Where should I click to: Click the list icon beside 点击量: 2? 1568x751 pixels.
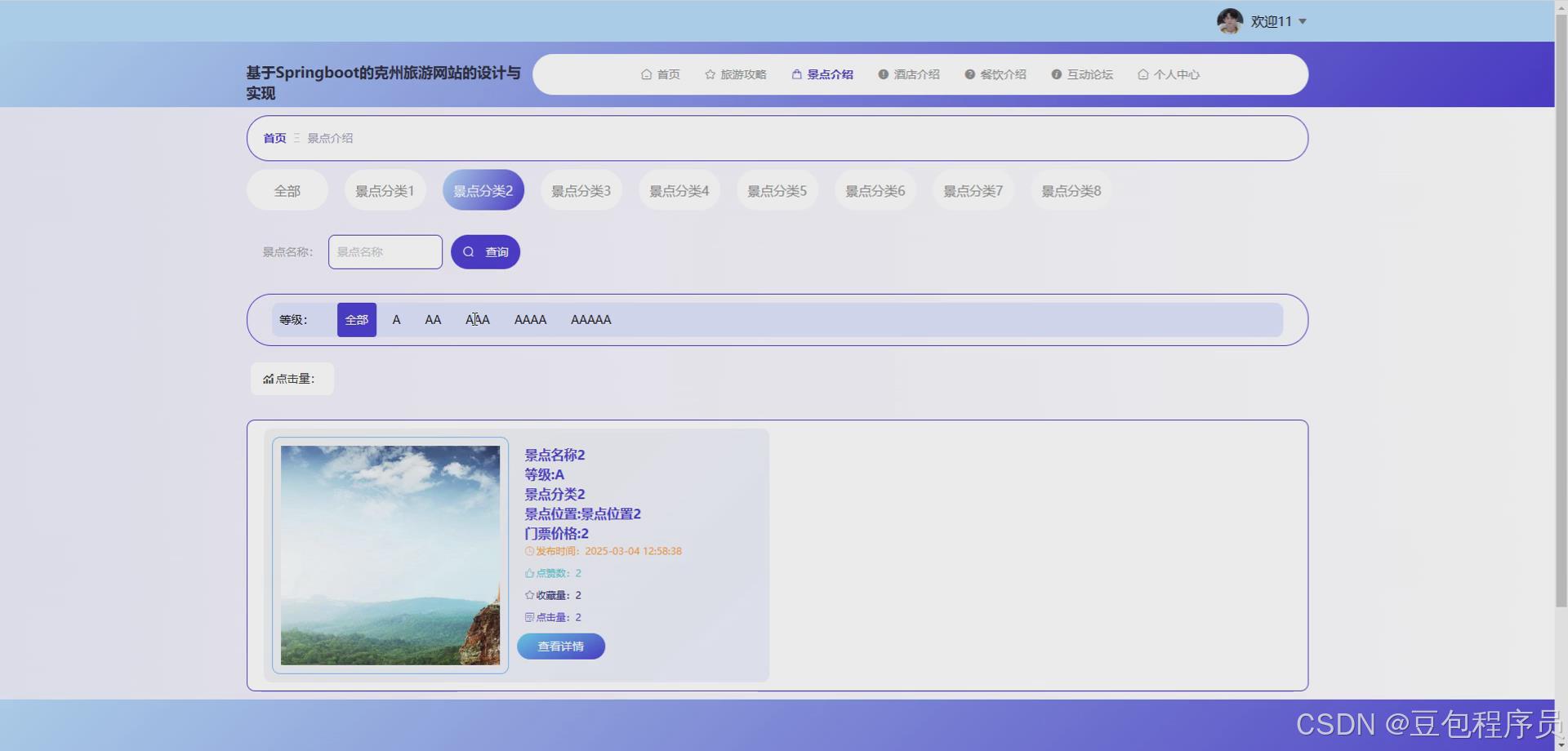pyautogui.click(x=529, y=617)
